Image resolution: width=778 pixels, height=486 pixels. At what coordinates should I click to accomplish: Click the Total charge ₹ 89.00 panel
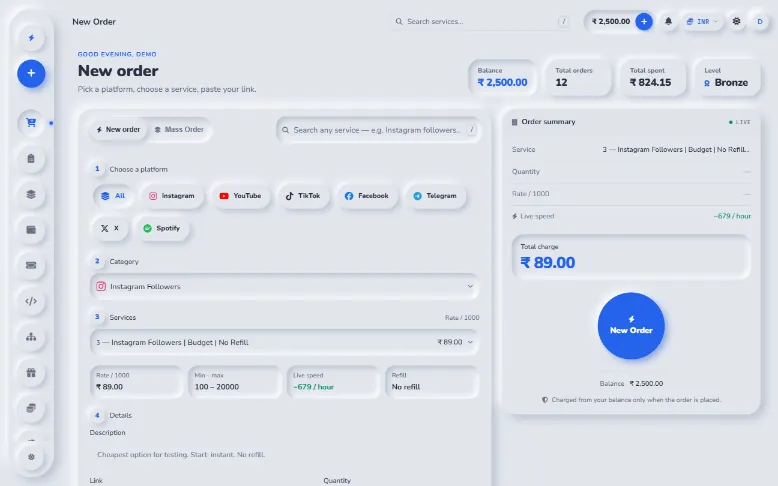pos(631,257)
